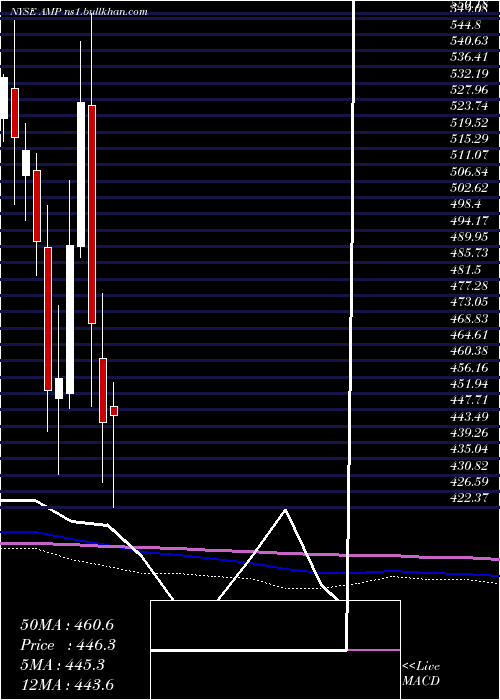Click the small white candle near 451.94
Viewport: 500px width, 700px height.
click(59, 388)
